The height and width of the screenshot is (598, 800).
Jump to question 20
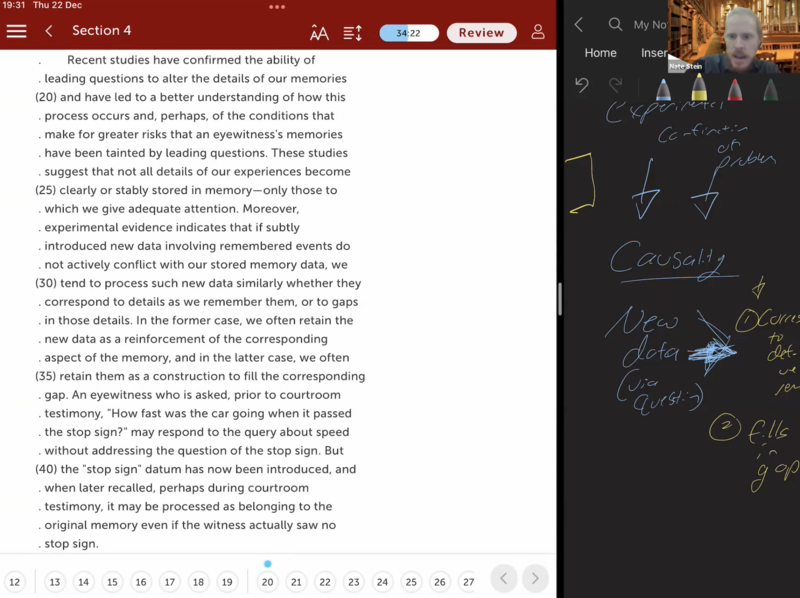(267, 581)
